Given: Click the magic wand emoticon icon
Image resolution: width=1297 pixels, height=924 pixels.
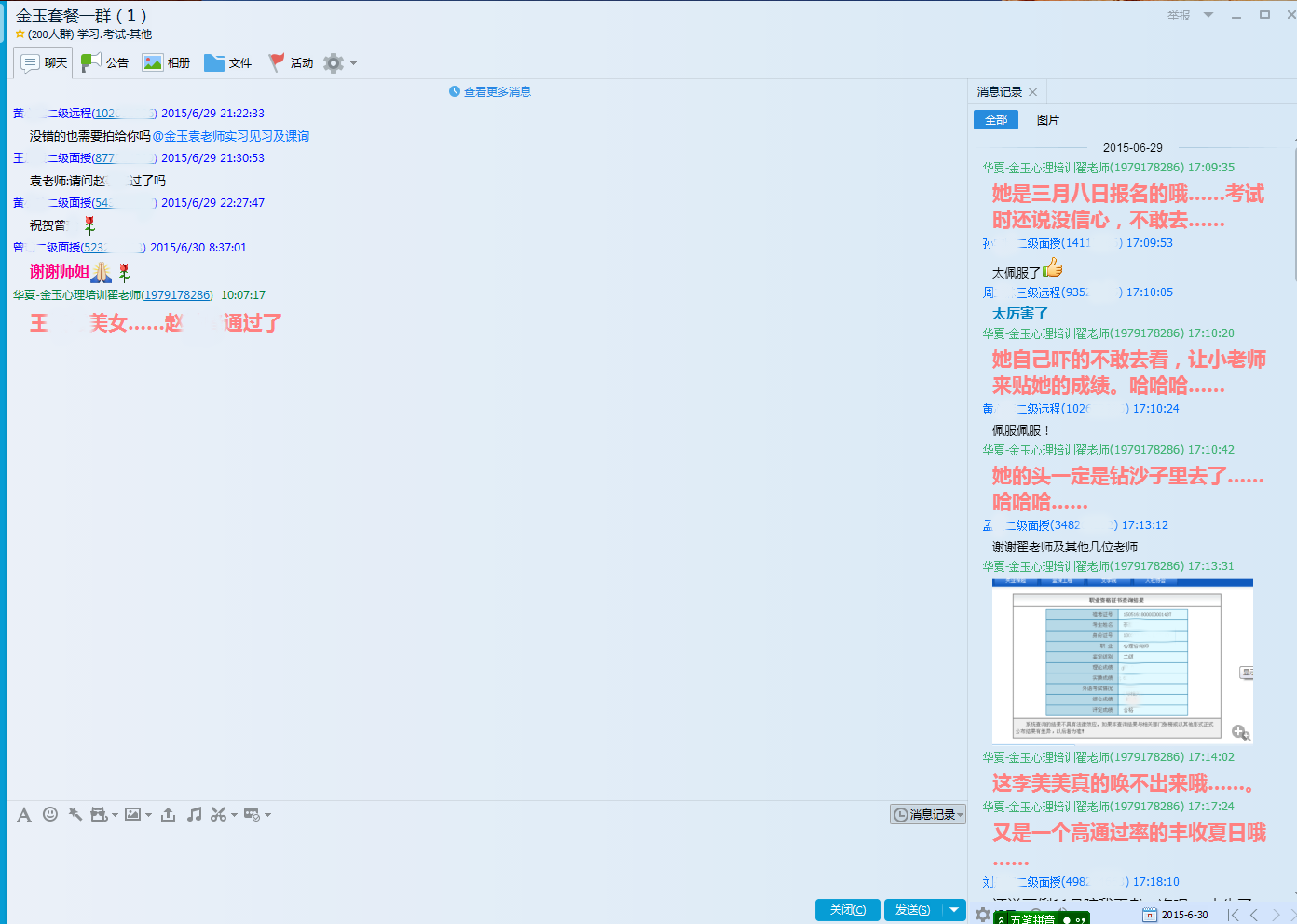Looking at the screenshot, I should click(x=75, y=814).
